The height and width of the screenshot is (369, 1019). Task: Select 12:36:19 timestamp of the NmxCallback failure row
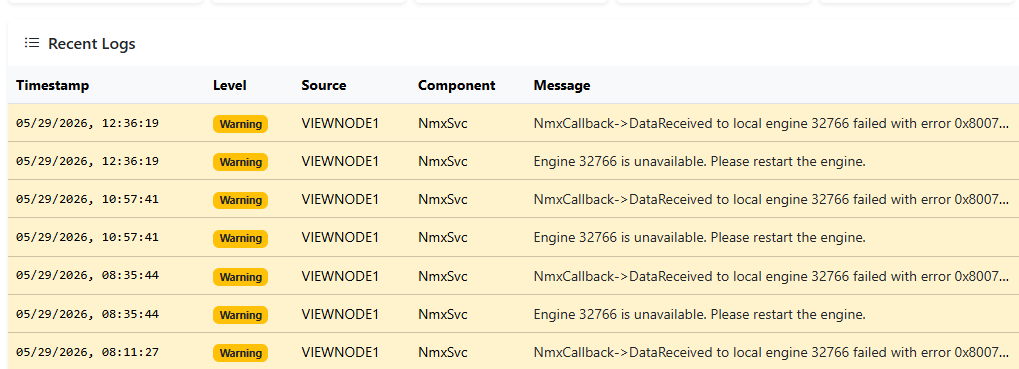pyautogui.click(x=87, y=123)
